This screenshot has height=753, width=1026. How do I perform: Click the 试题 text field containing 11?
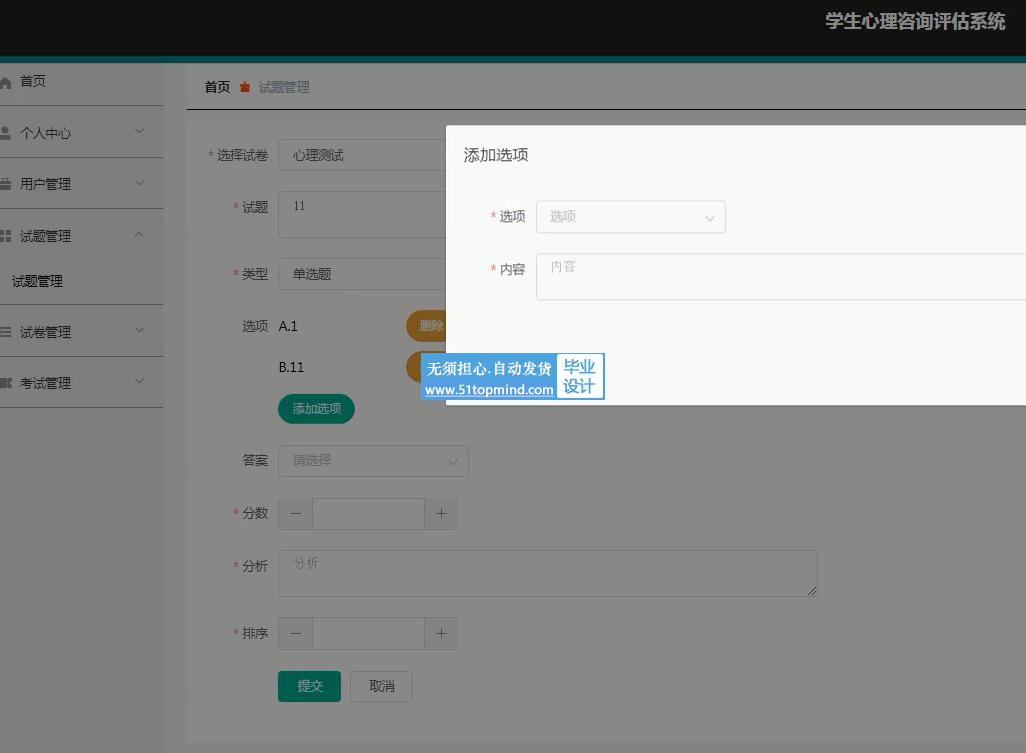[362, 214]
